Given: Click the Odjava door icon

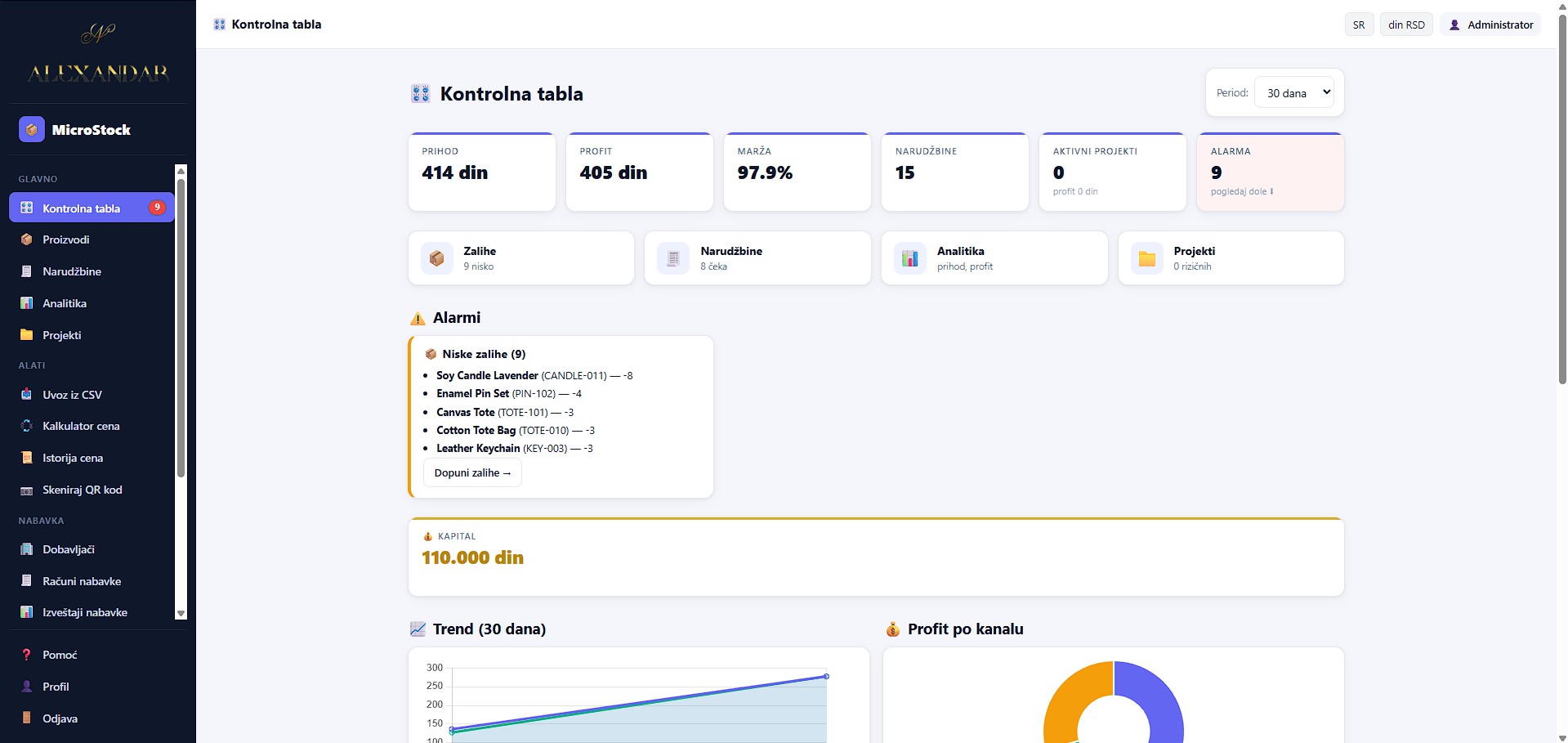Looking at the screenshot, I should point(27,718).
